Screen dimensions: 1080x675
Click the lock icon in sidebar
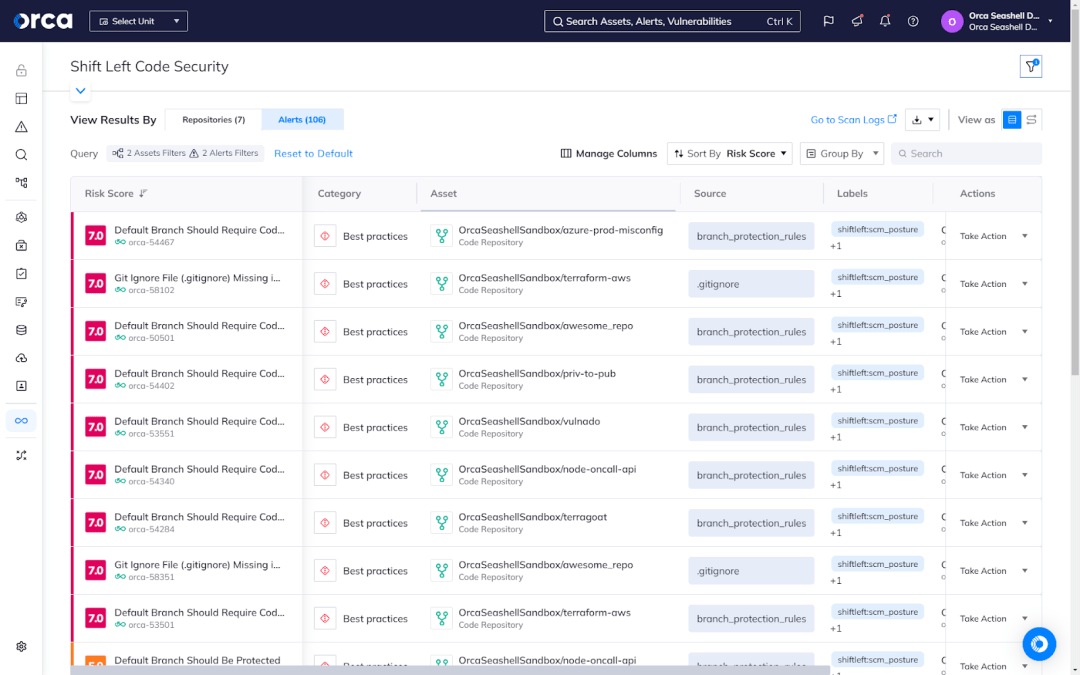21,70
